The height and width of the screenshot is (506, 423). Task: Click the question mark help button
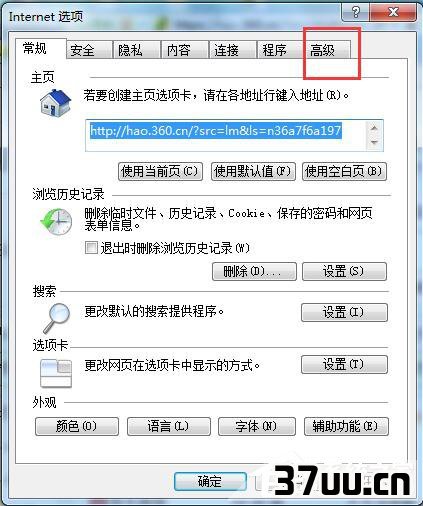[355, 12]
